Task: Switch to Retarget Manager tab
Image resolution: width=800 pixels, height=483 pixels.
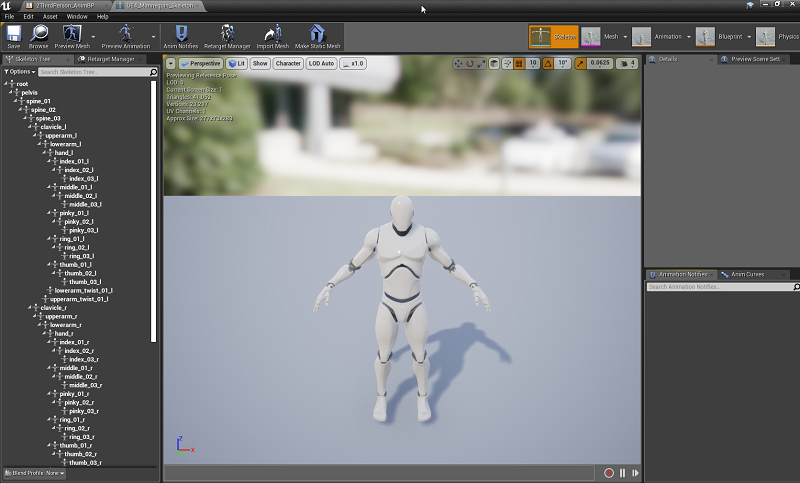Action: (x=111, y=59)
